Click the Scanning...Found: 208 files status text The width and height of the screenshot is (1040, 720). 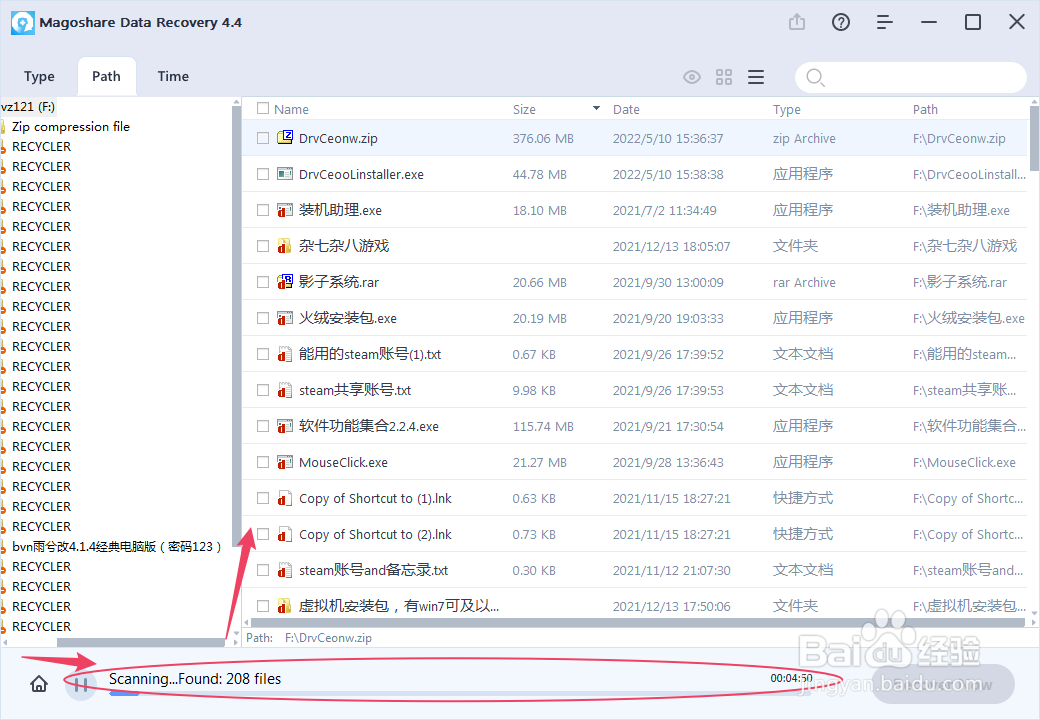(195, 678)
